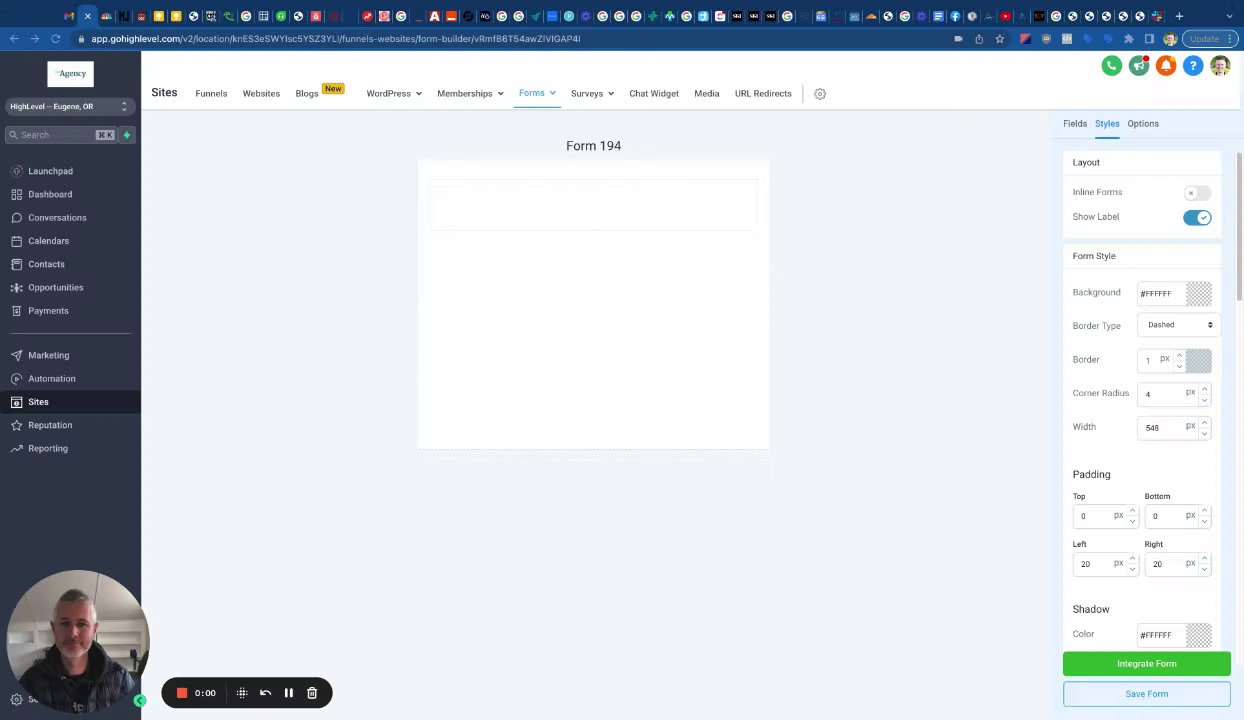
Task: Open the orange notifications bell
Action: 1165,66
